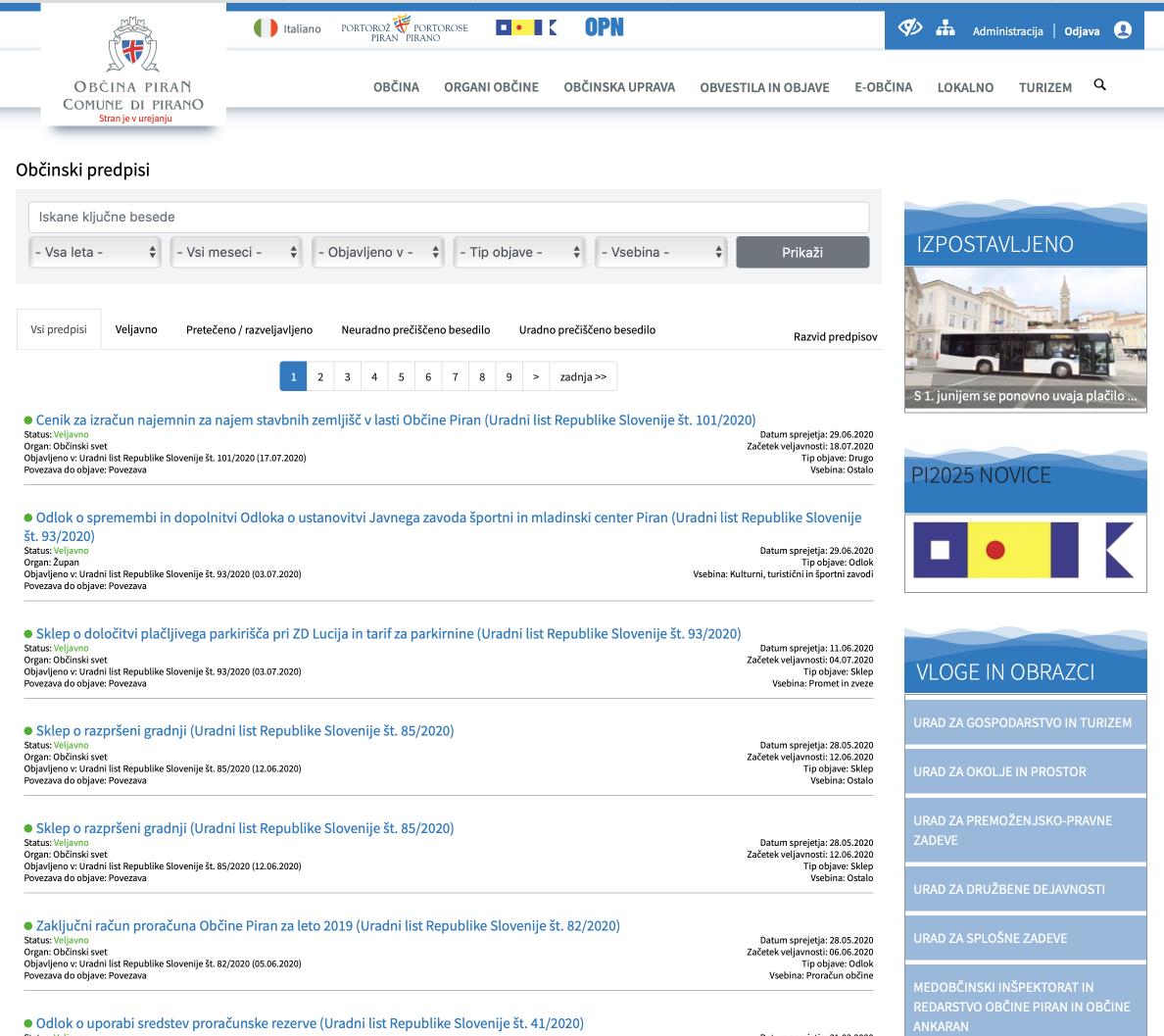Go to pagination page 4
Viewport: 1164px width, 1036px height.
374,376
